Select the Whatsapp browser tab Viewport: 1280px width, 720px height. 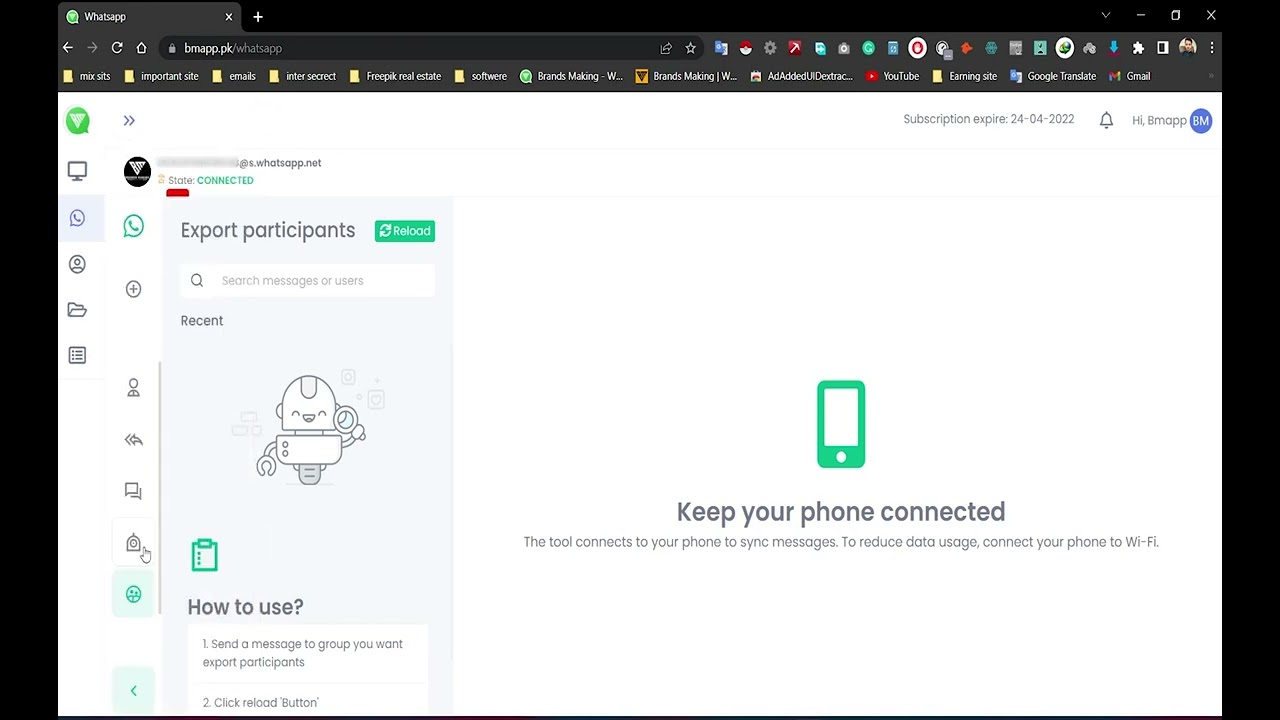tap(150, 17)
